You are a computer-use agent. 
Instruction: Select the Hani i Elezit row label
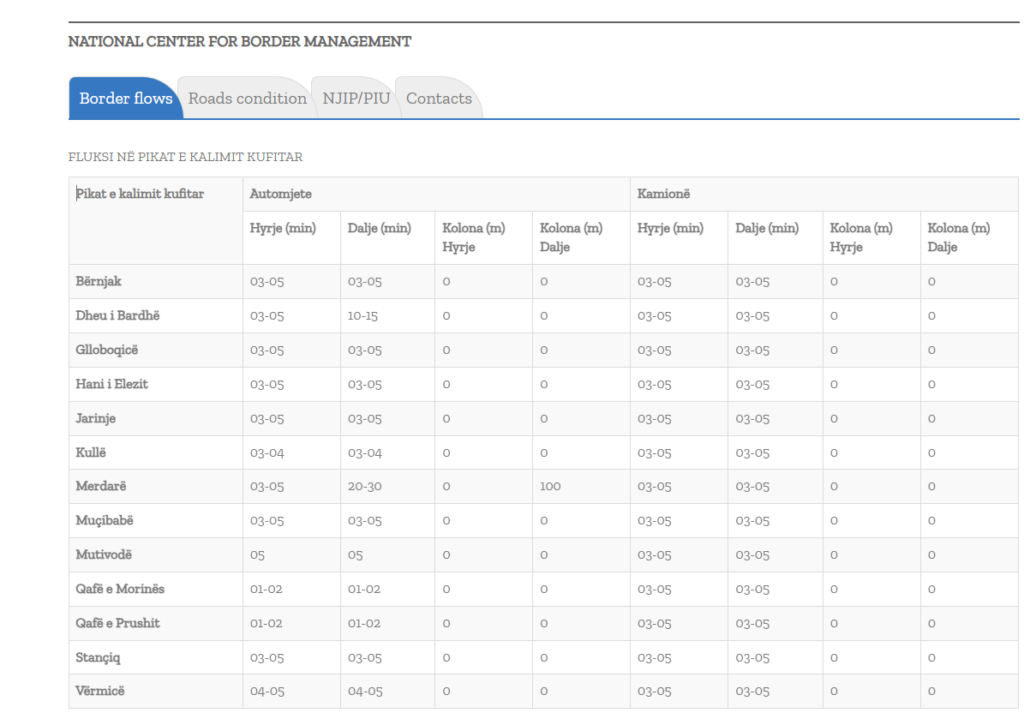[112, 384]
